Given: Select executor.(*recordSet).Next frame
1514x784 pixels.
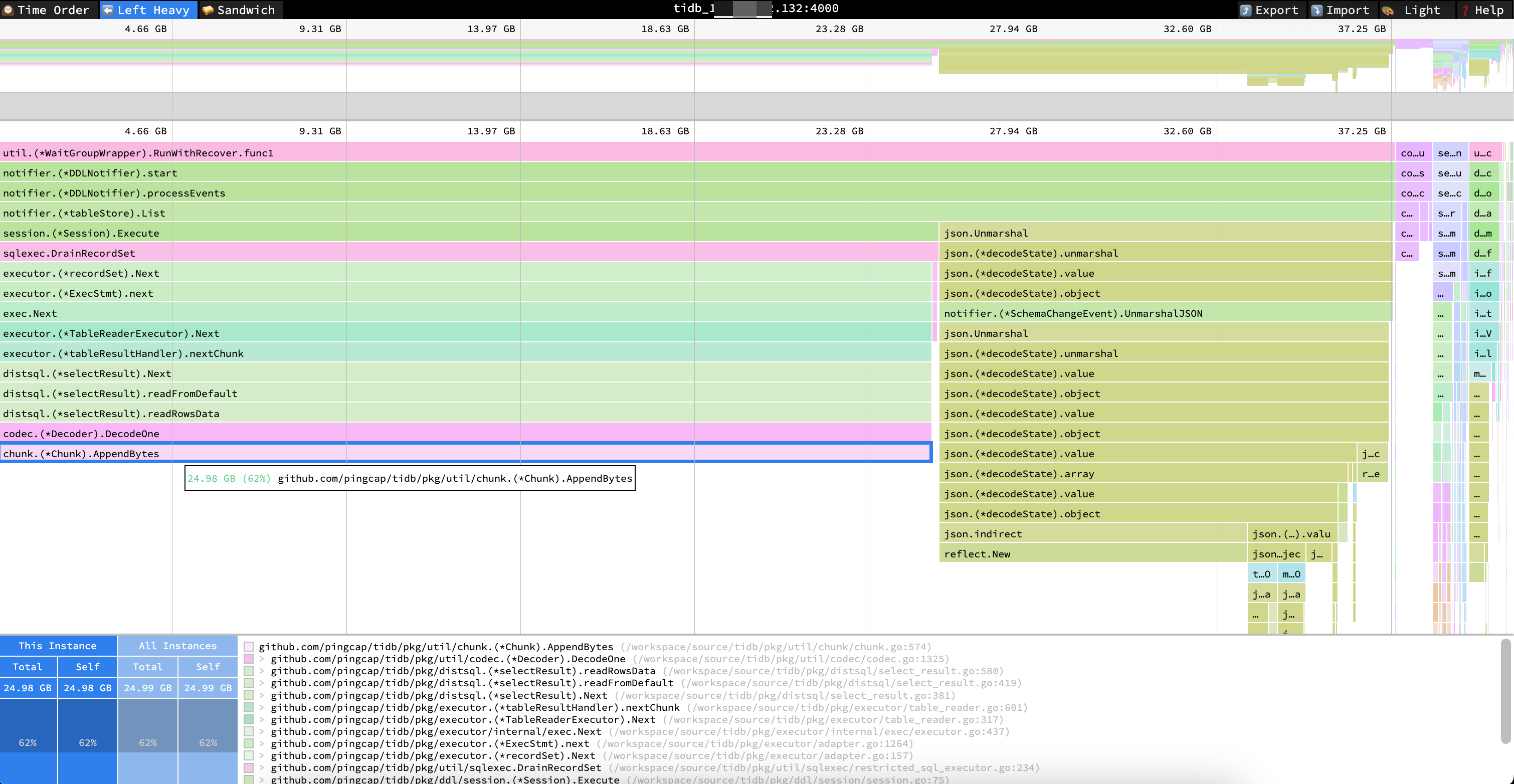Looking at the screenshot, I should pos(466,273).
